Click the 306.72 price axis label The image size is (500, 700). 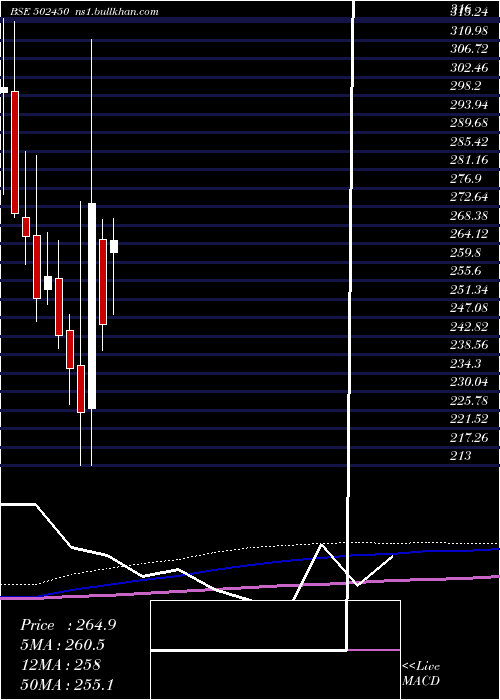tap(469, 49)
